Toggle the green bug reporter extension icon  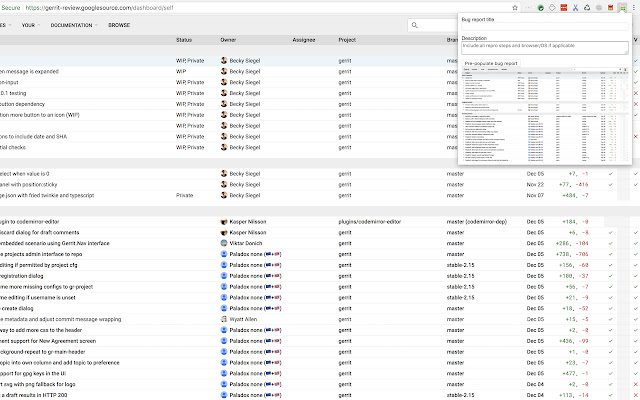click(x=622, y=7)
